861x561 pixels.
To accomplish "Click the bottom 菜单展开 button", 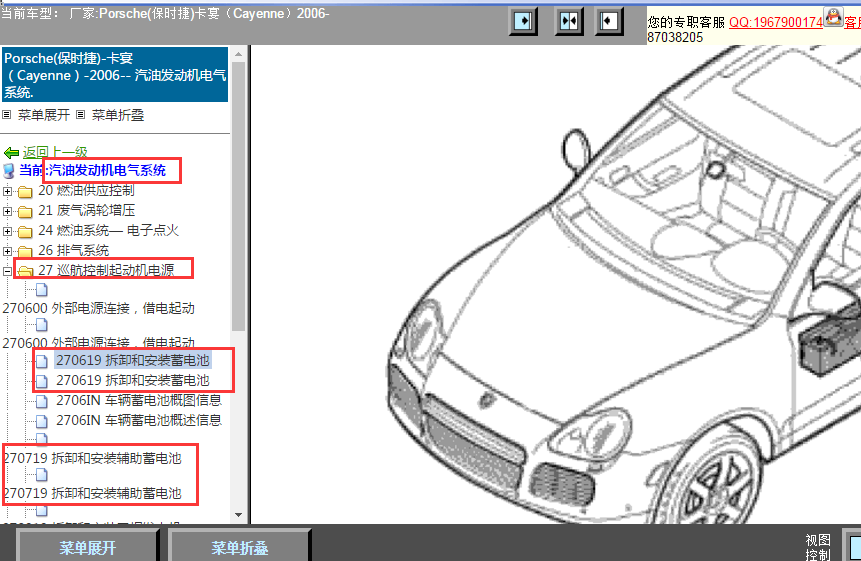I will pyautogui.click(x=88, y=547).
